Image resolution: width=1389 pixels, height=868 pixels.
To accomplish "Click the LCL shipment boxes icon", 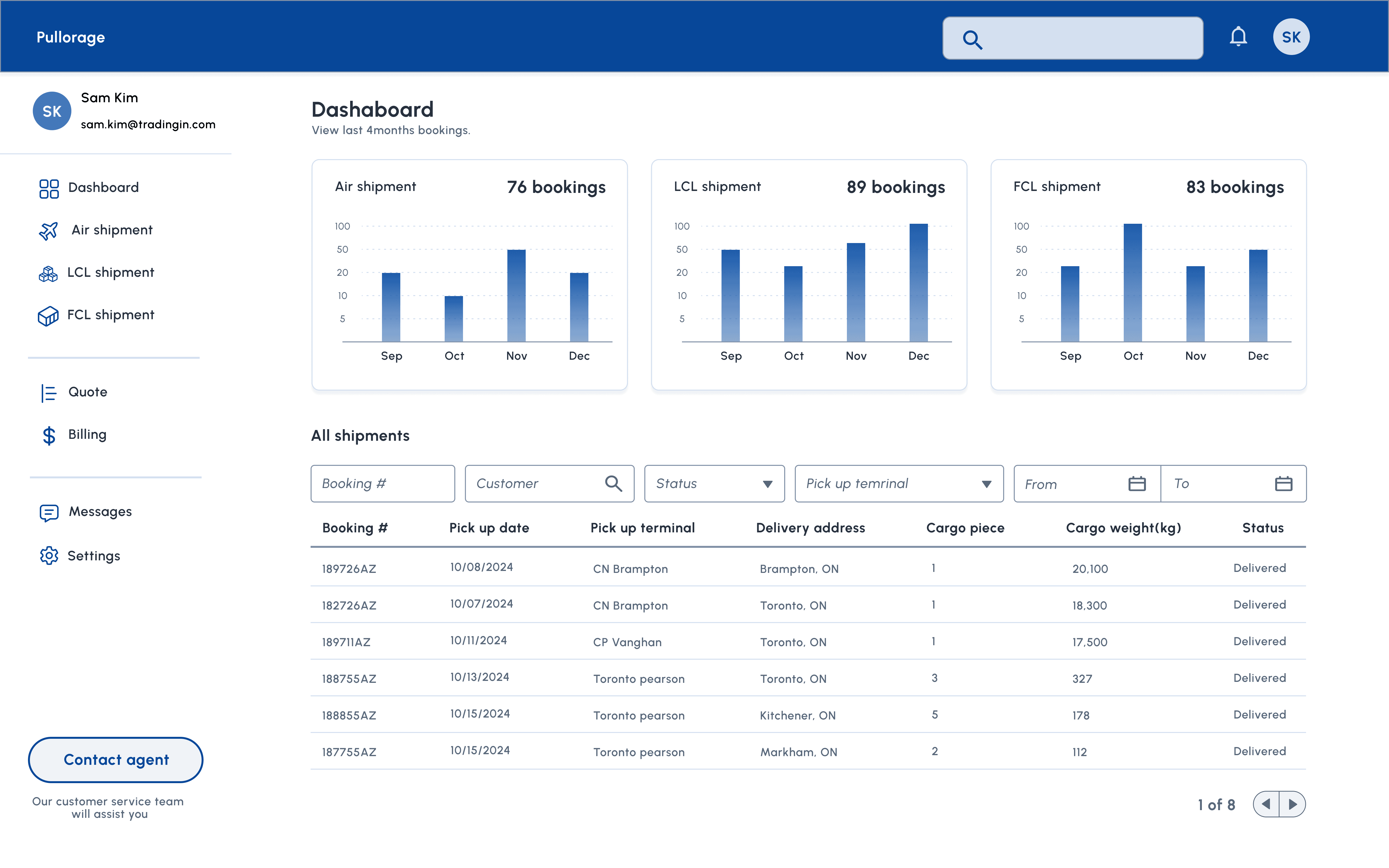I will click(x=48, y=274).
